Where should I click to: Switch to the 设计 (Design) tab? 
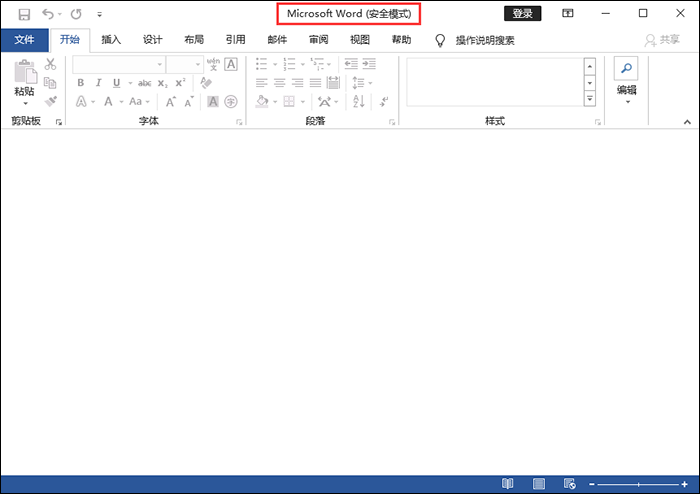(153, 40)
